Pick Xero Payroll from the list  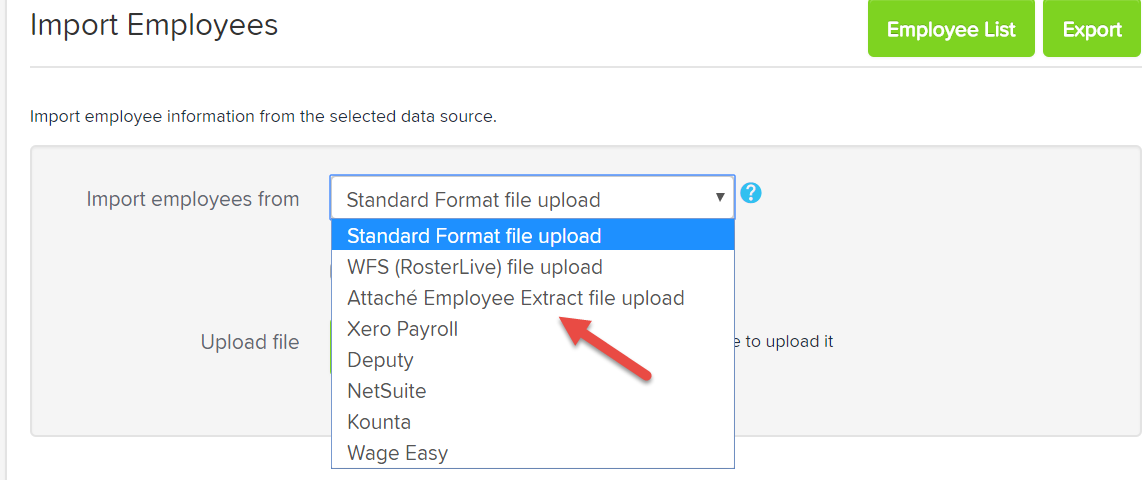[533, 329]
